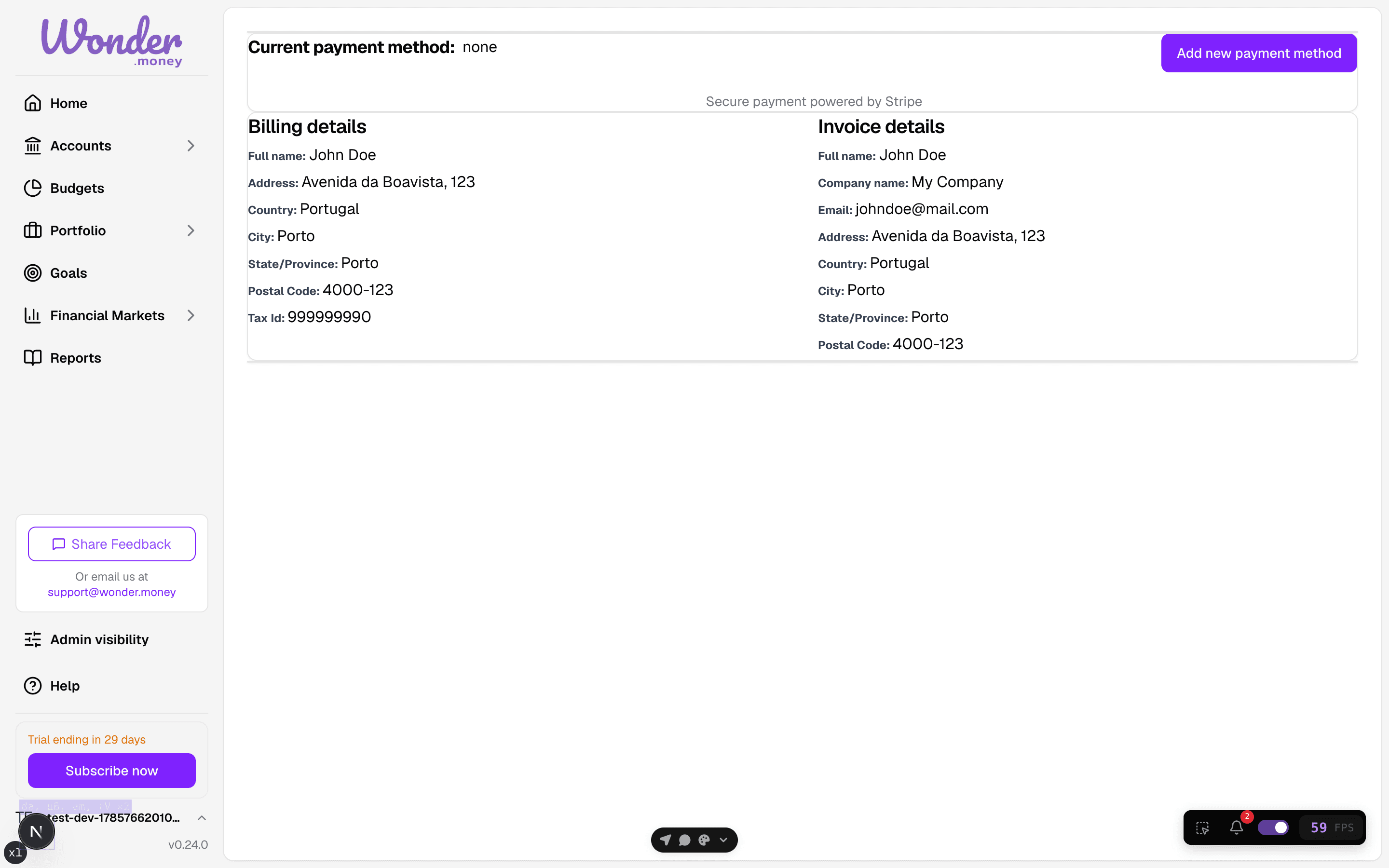1389x868 pixels.
Task: Click Add new payment method button
Action: pos(1259,54)
